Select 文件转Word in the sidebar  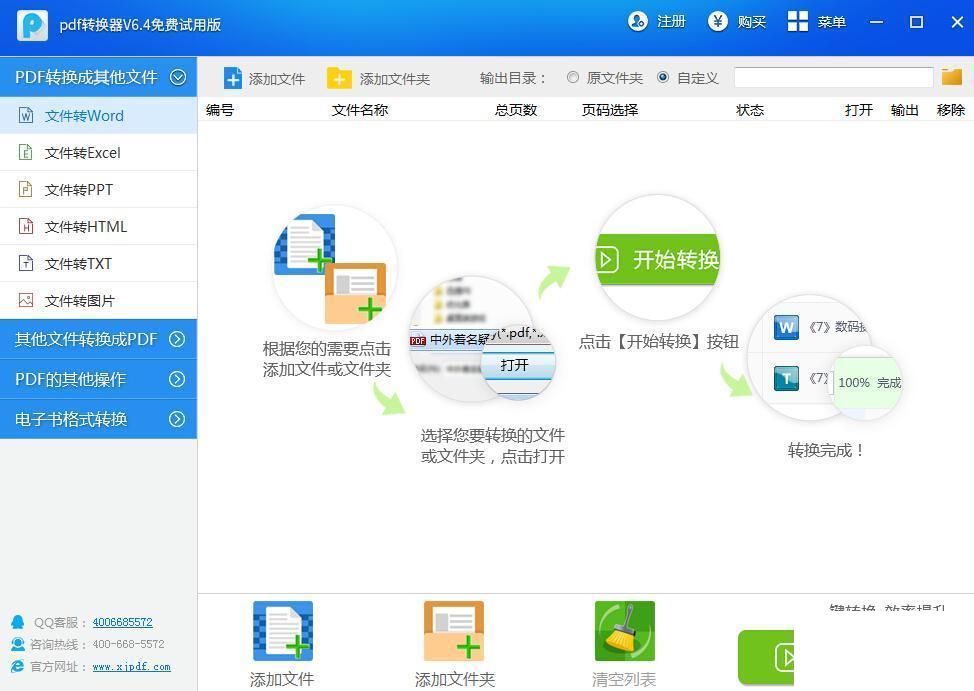[x=99, y=116]
